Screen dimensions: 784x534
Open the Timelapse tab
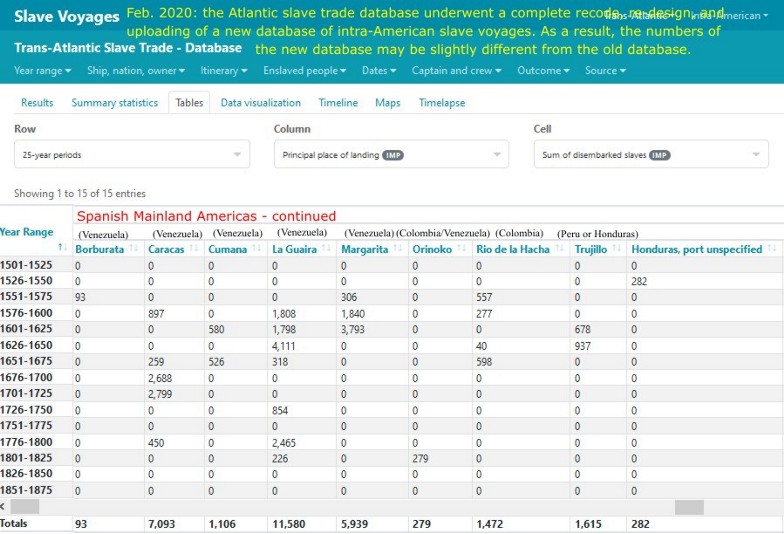441,103
